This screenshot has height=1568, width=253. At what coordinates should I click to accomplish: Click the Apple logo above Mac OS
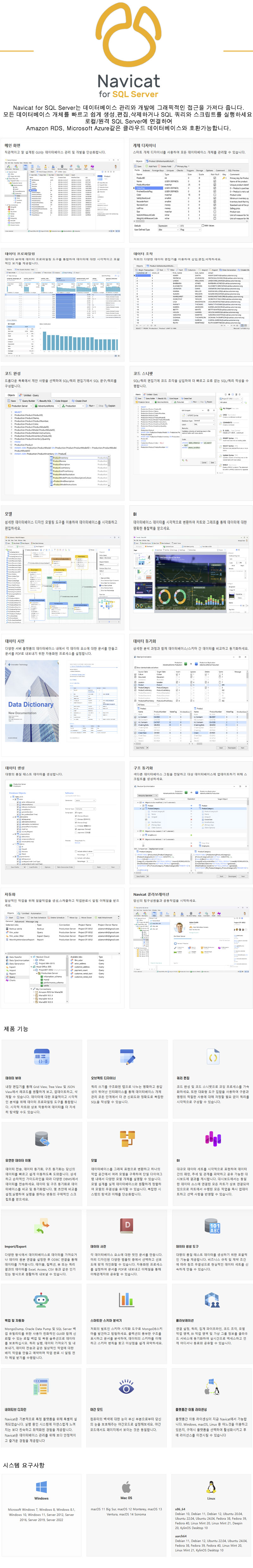(126, 1486)
